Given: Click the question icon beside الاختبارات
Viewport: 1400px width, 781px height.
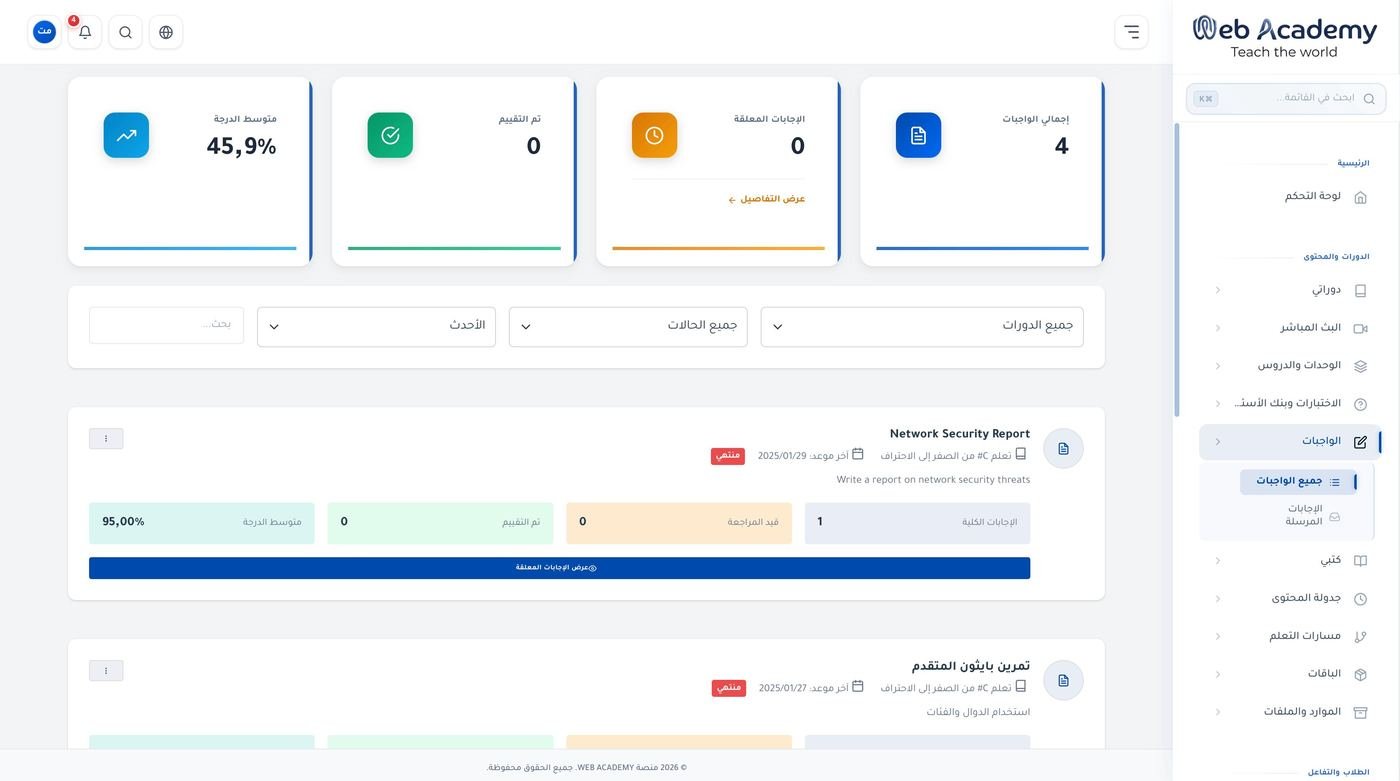Looking at the screenshot, I should point(1360,404).
